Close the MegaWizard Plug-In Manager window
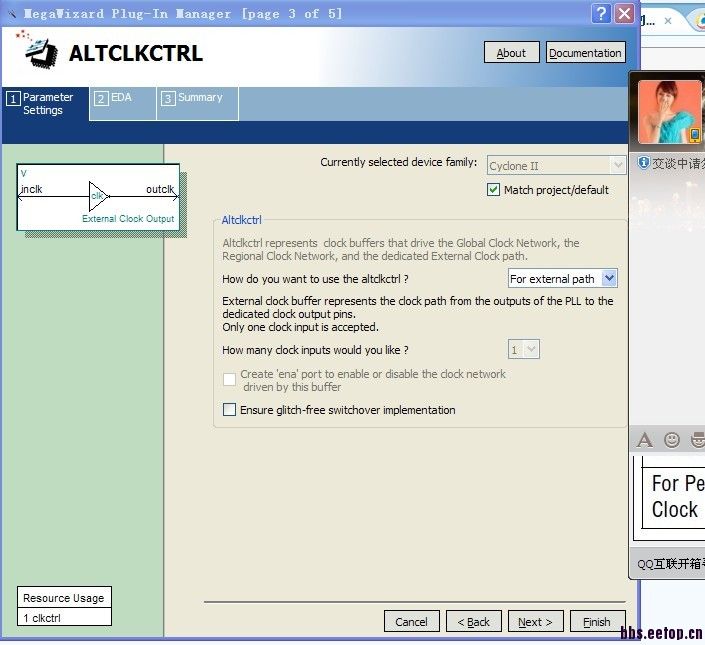This screenshot has height=645, width=705. tap(624, 13)
